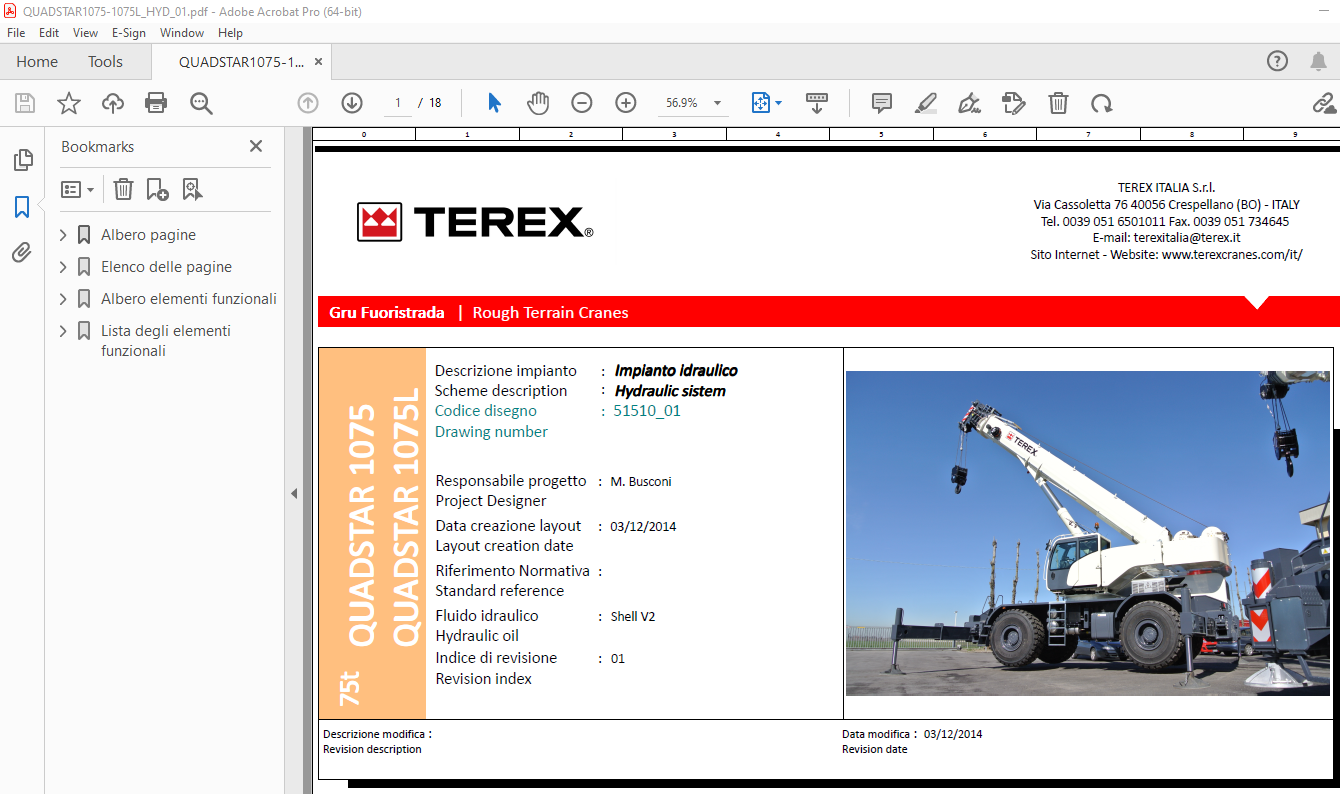The width and height of the screenshot is (1340, 794).
Task: Open the Help menu
Action: (231, 32)
